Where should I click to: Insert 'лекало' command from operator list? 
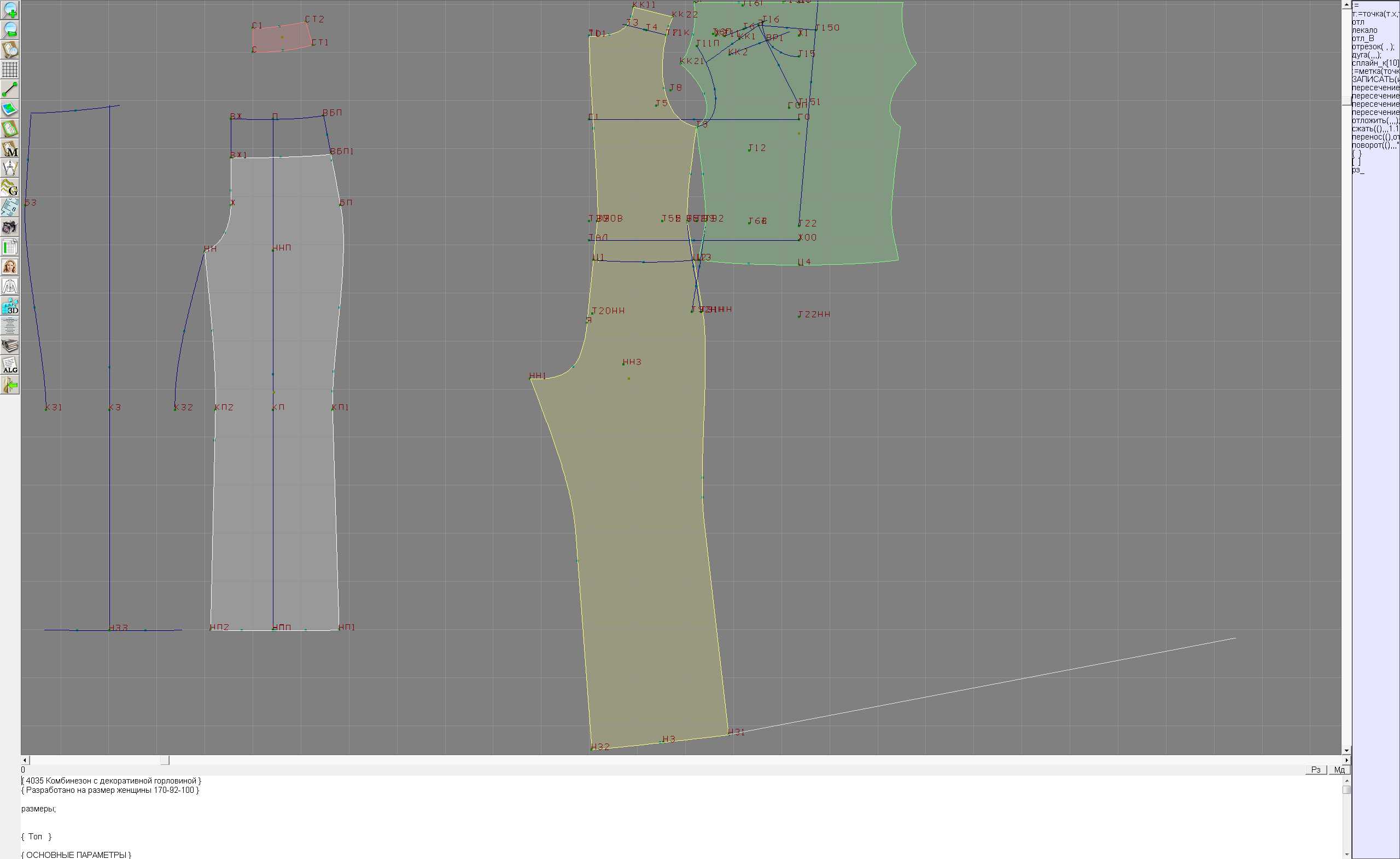point(1364,30)
